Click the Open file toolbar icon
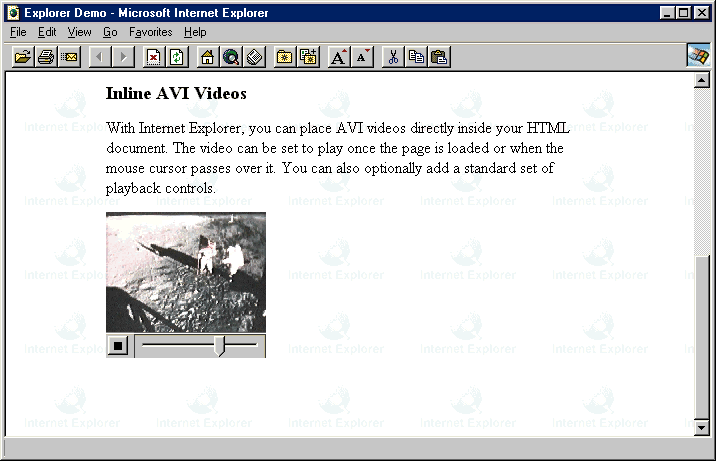This screenshot has width=716, height=461. pyautogui.click(x=22, y=57)
